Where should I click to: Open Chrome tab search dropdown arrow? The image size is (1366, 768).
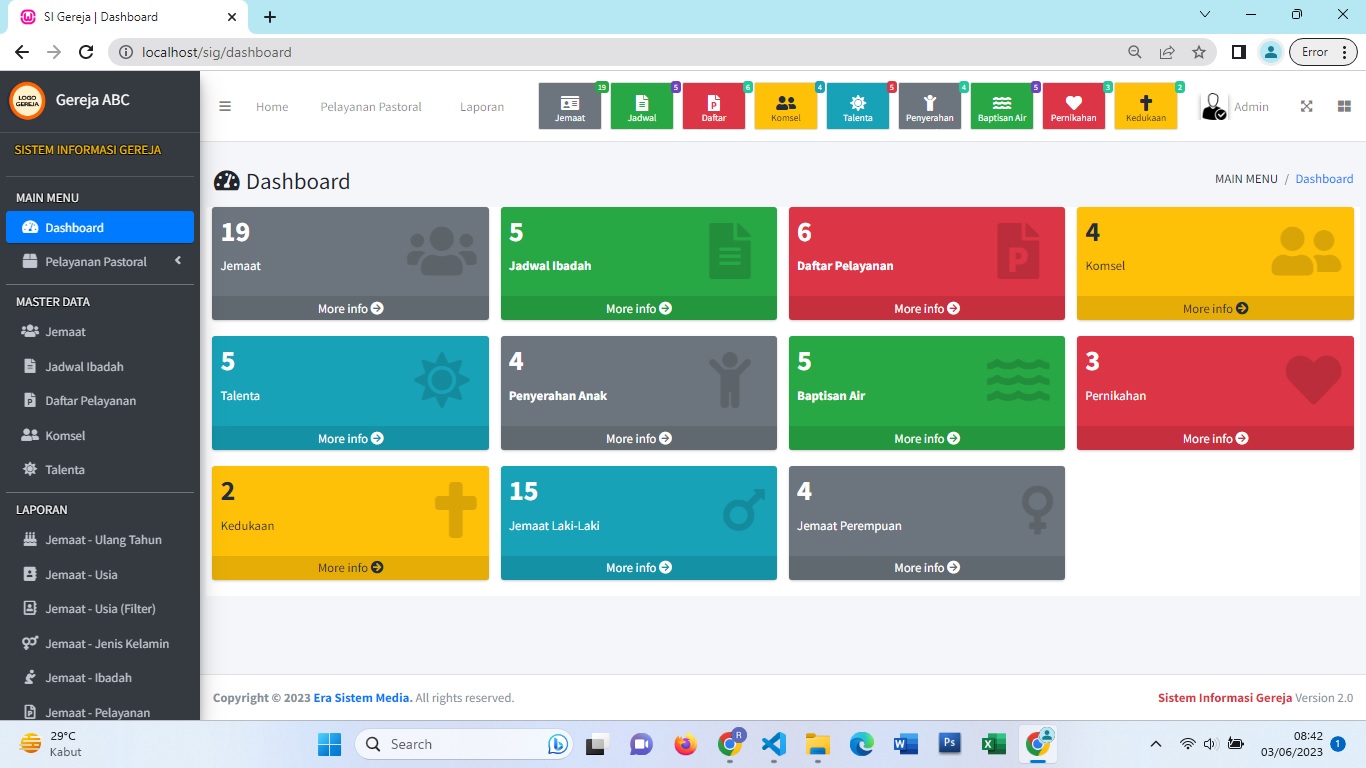(x=1205, y=15)
